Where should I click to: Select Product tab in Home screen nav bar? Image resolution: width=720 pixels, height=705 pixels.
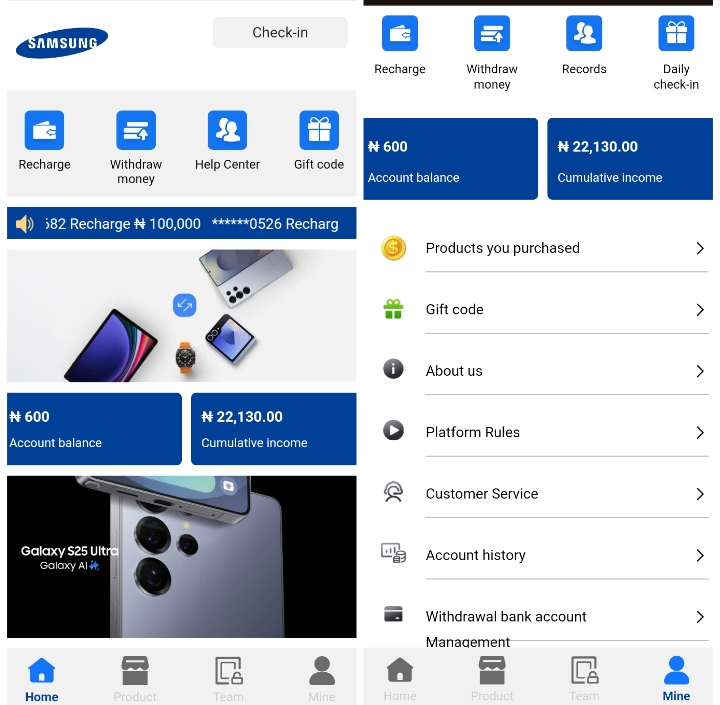pyautogui.click(x=135, y=679)
